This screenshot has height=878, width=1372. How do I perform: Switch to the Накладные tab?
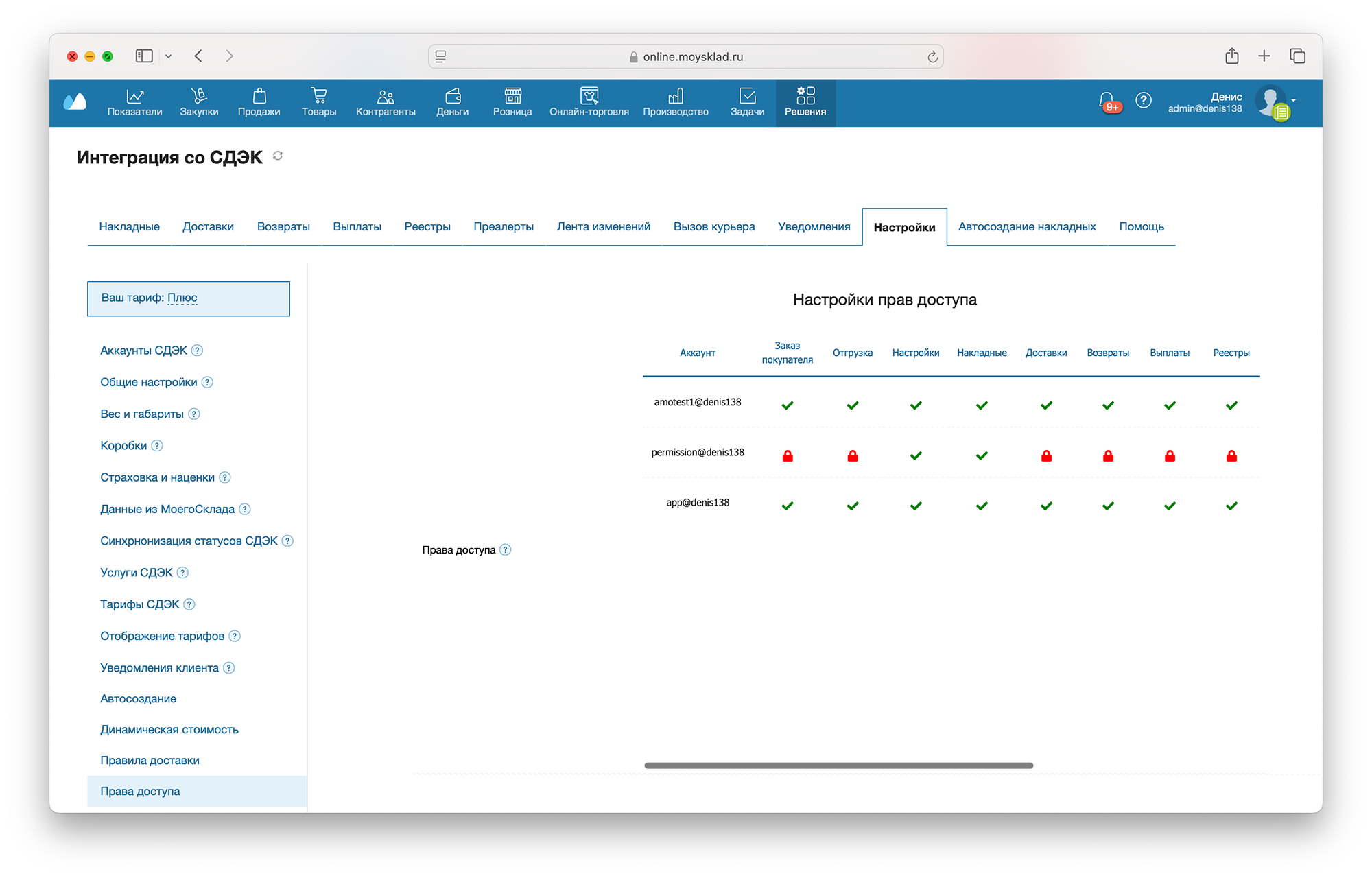pyautogui.click(x=129, y=227)
